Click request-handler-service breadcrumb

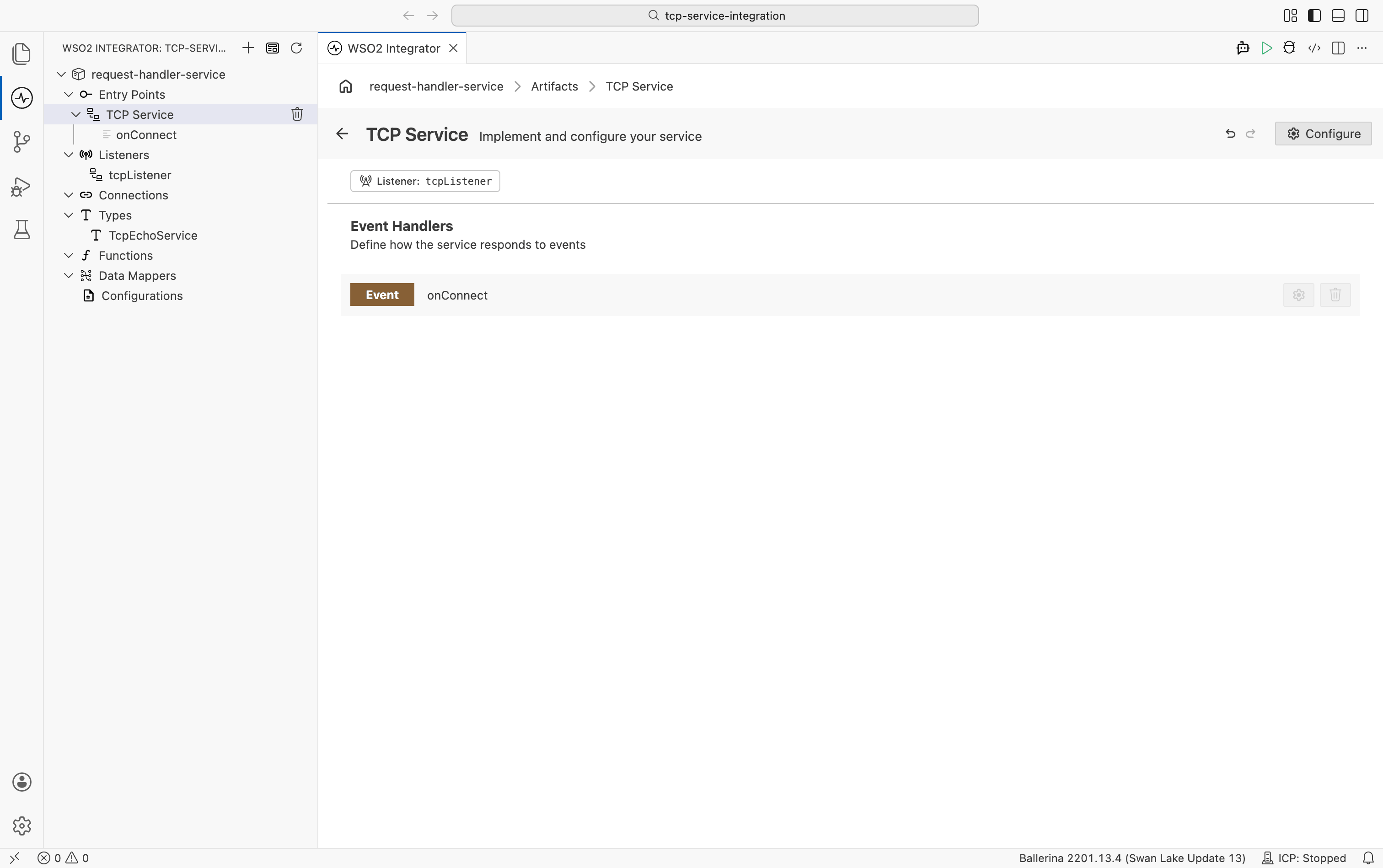(436, 86)
